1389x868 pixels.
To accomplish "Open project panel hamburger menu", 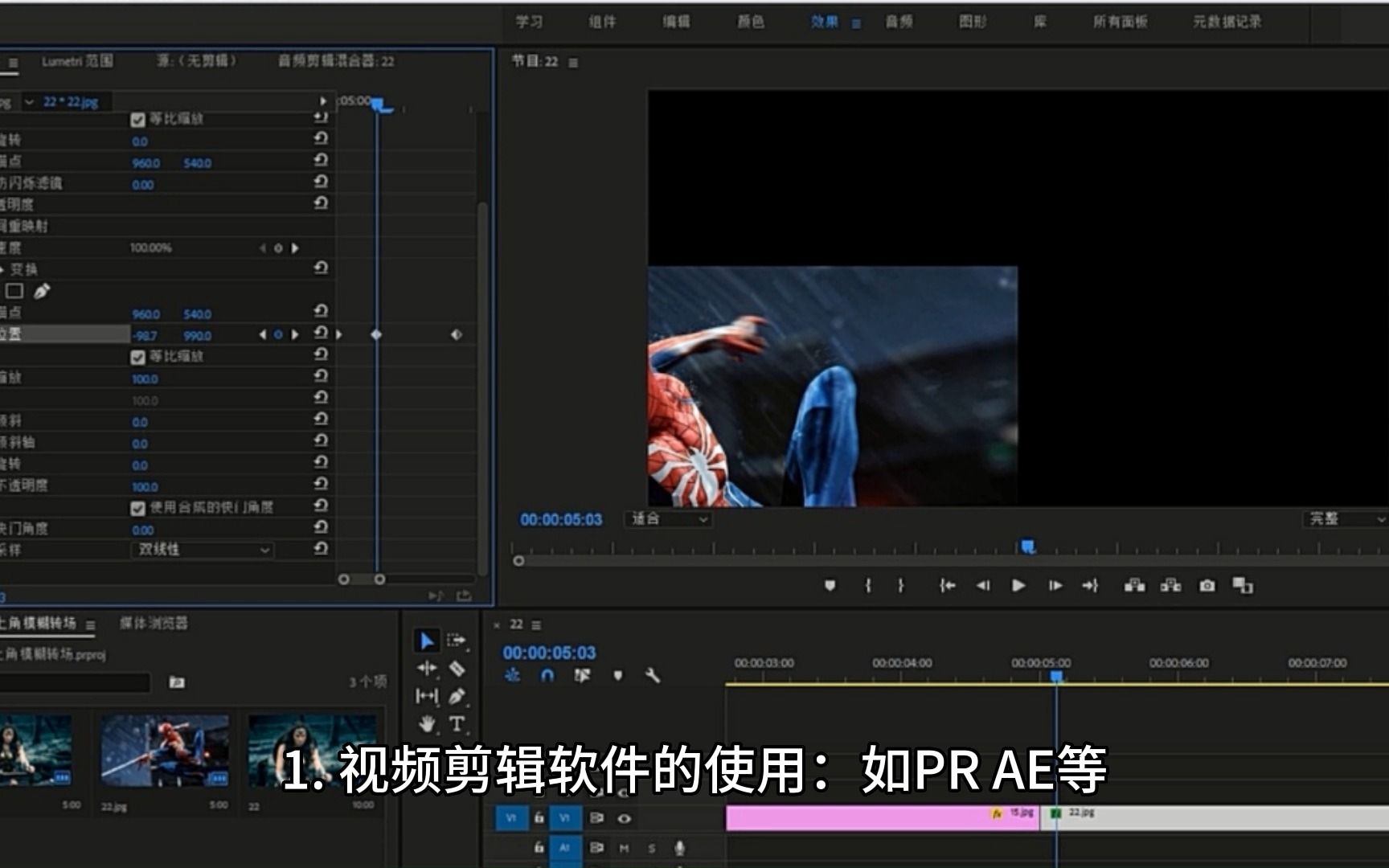I will [91, 624].
